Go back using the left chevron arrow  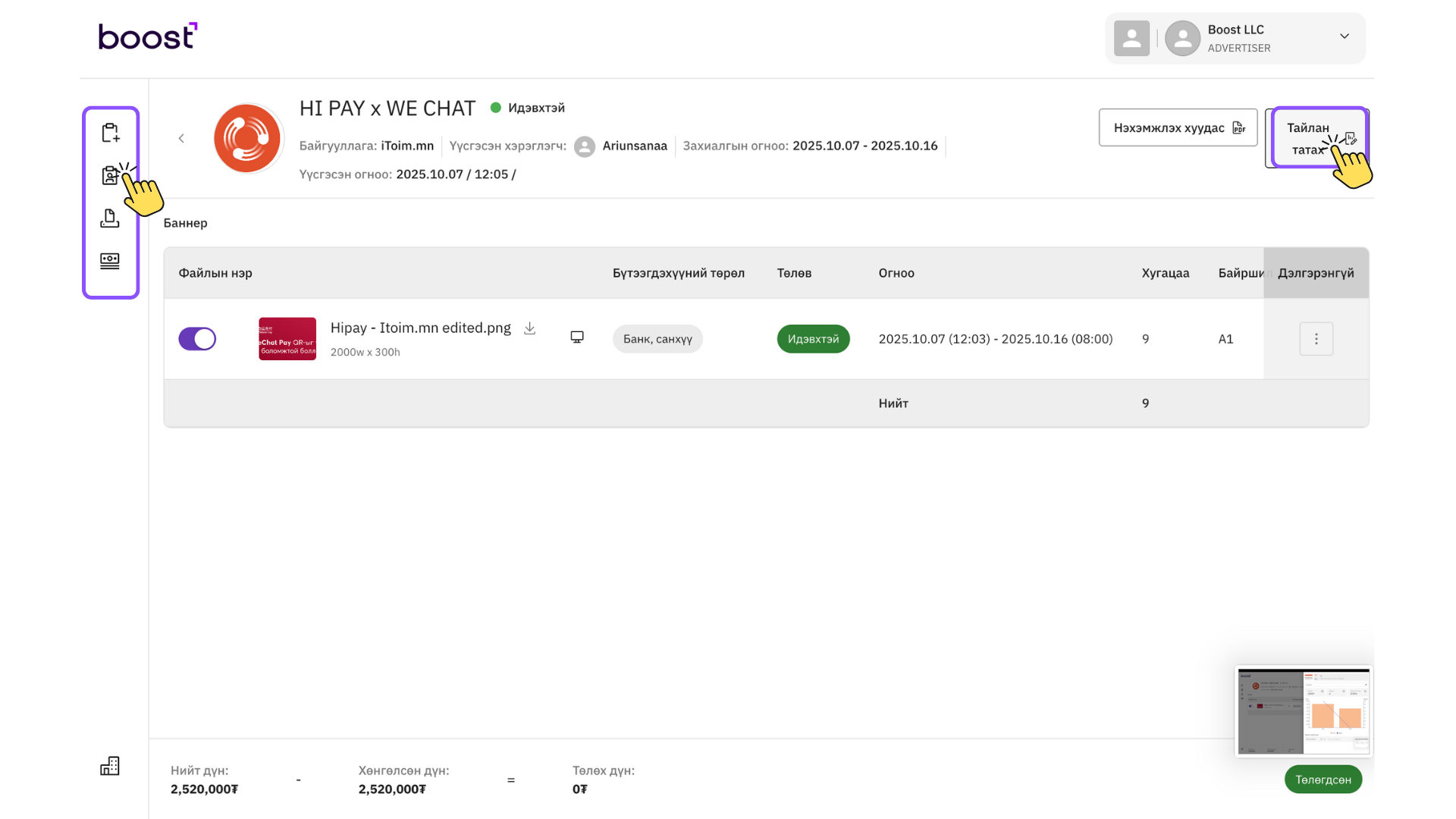coord(181,138)
